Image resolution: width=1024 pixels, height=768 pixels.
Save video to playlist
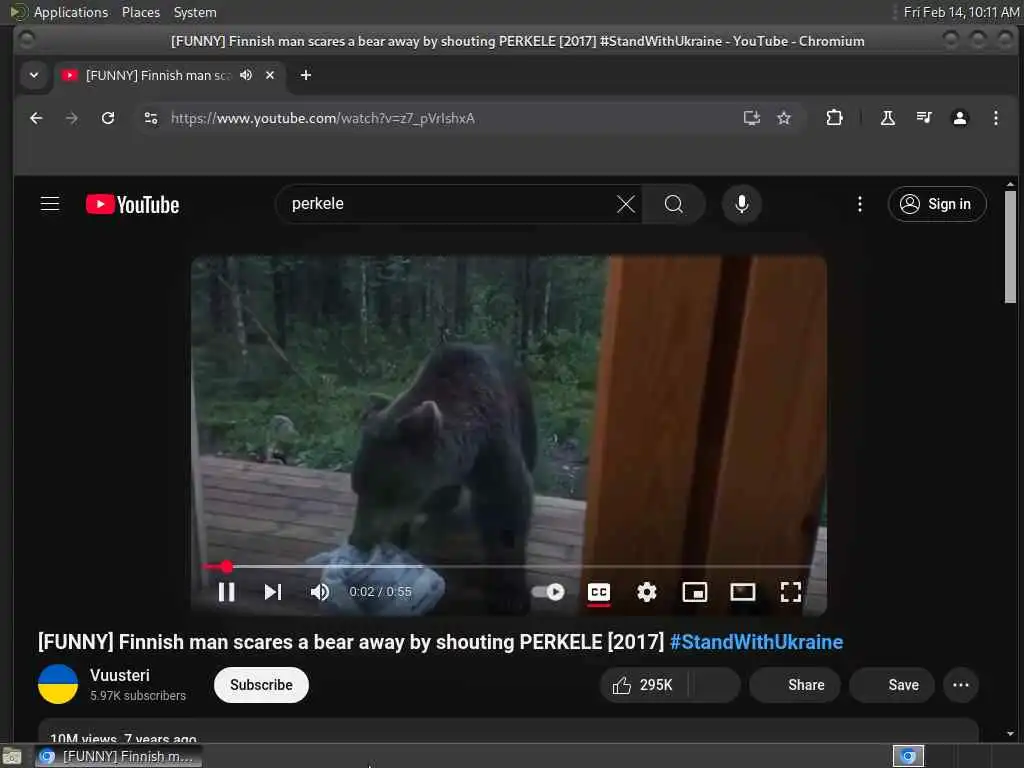[x=891, y=684]
